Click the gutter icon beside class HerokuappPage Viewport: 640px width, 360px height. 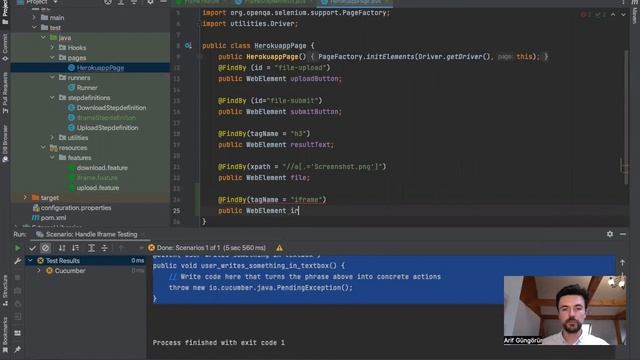[x=188, y=46]
